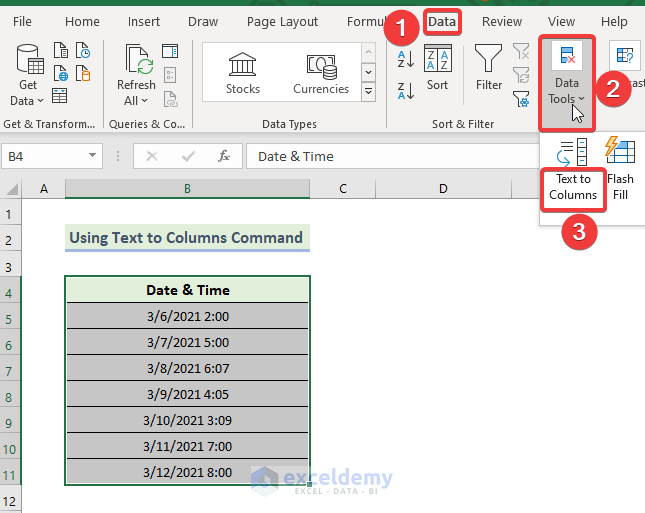Switch to the Draw tab
Image resolution: width=645 pixels, height=513 pixels.
(x=203, y=21)
